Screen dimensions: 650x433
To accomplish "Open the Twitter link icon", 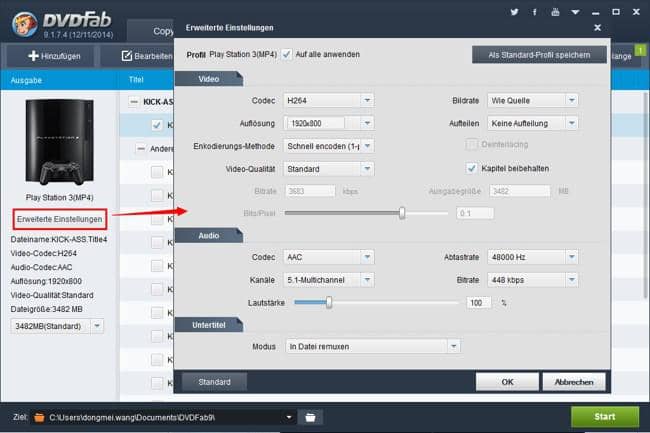I will [x=514, y=12].
